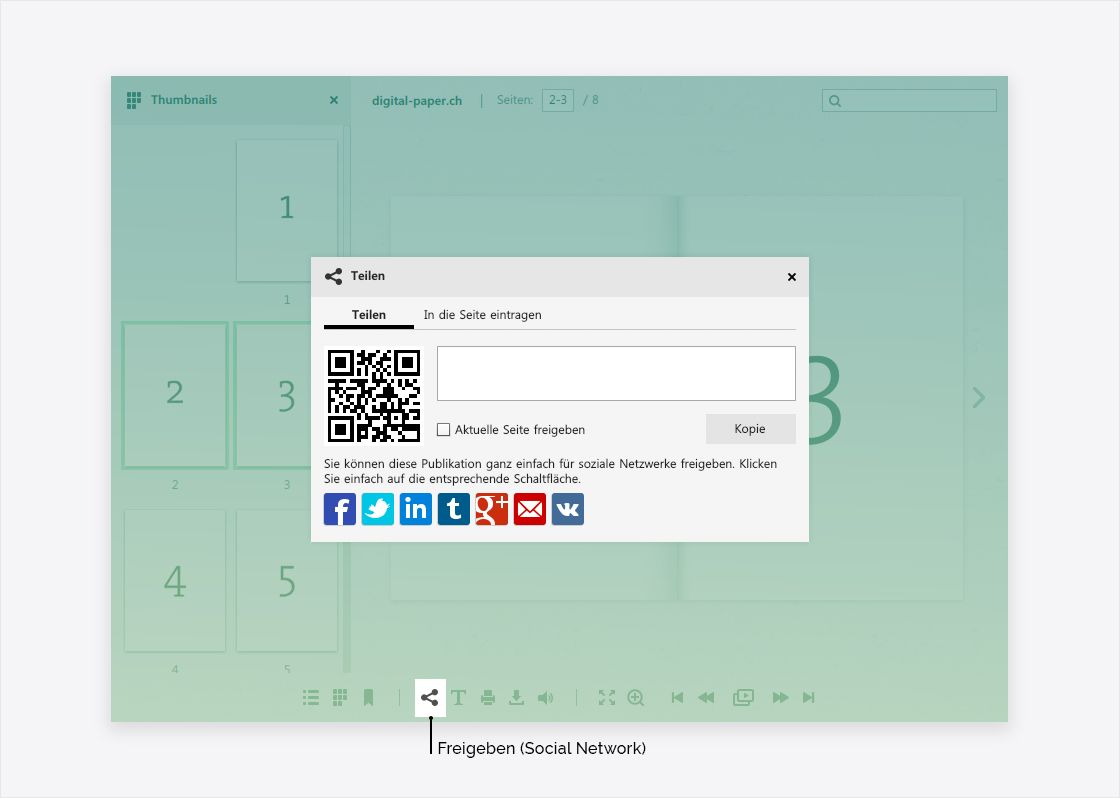Screen dimensions: 1120x798
Task: Share publication on LinkedIn
Action: click(416, 509)
